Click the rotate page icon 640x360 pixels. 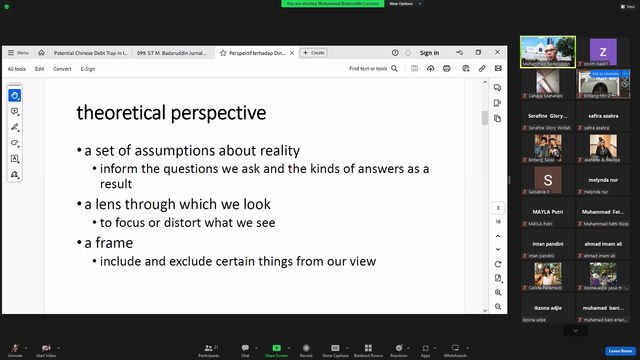point(498,264)
